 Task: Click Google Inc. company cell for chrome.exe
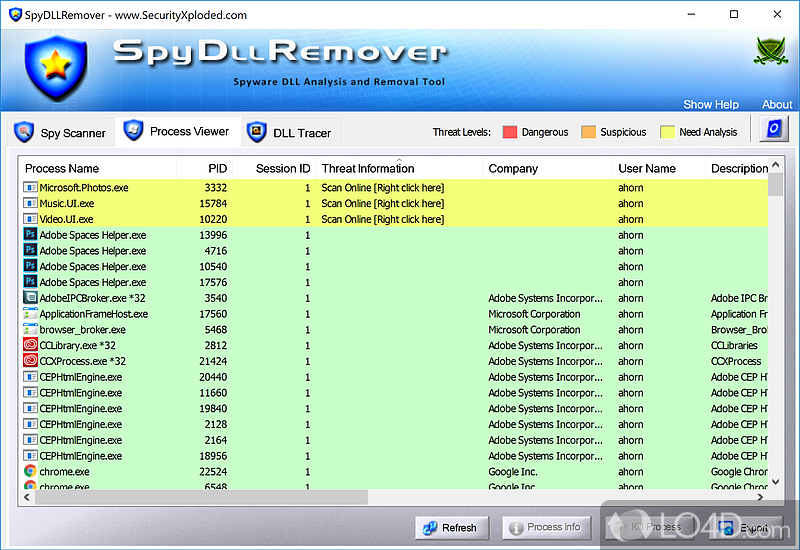click(513, 472)
